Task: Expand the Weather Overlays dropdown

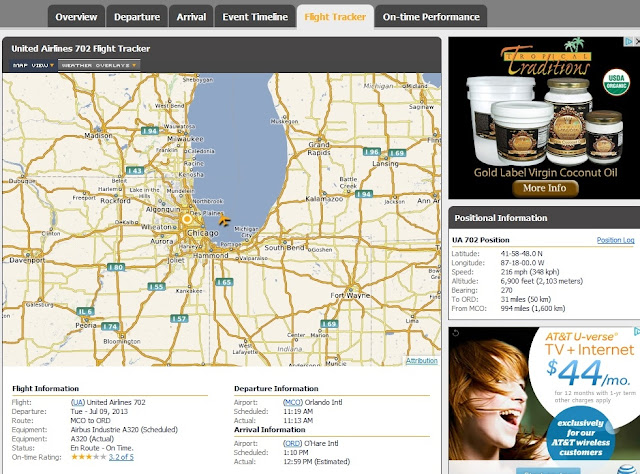Action: (x=99, y=65)
